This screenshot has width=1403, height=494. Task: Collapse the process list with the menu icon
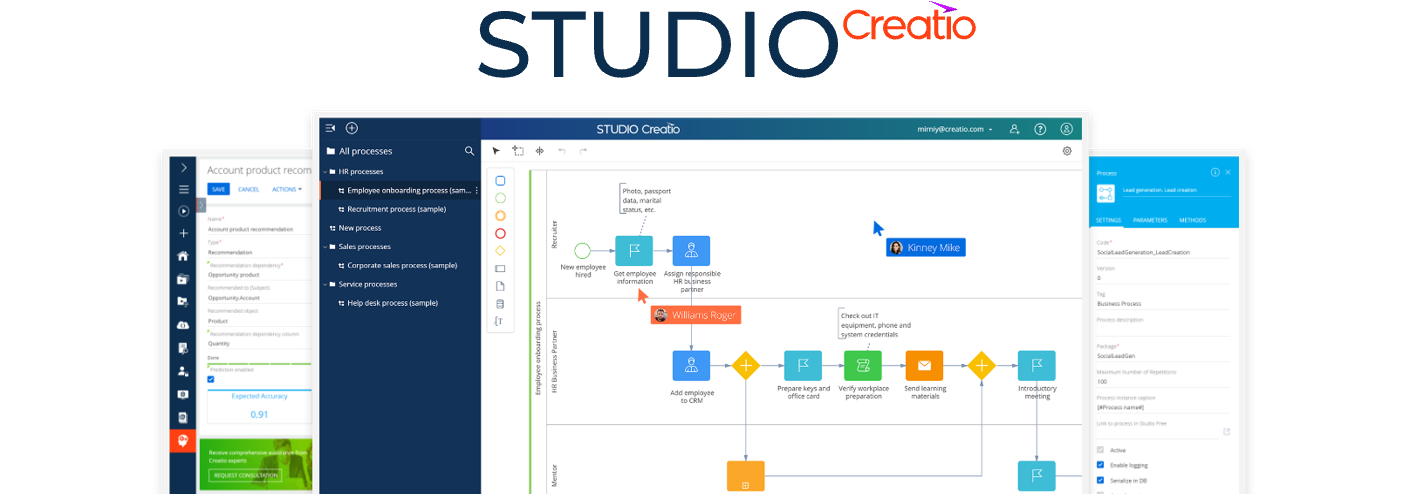[331, 128]
